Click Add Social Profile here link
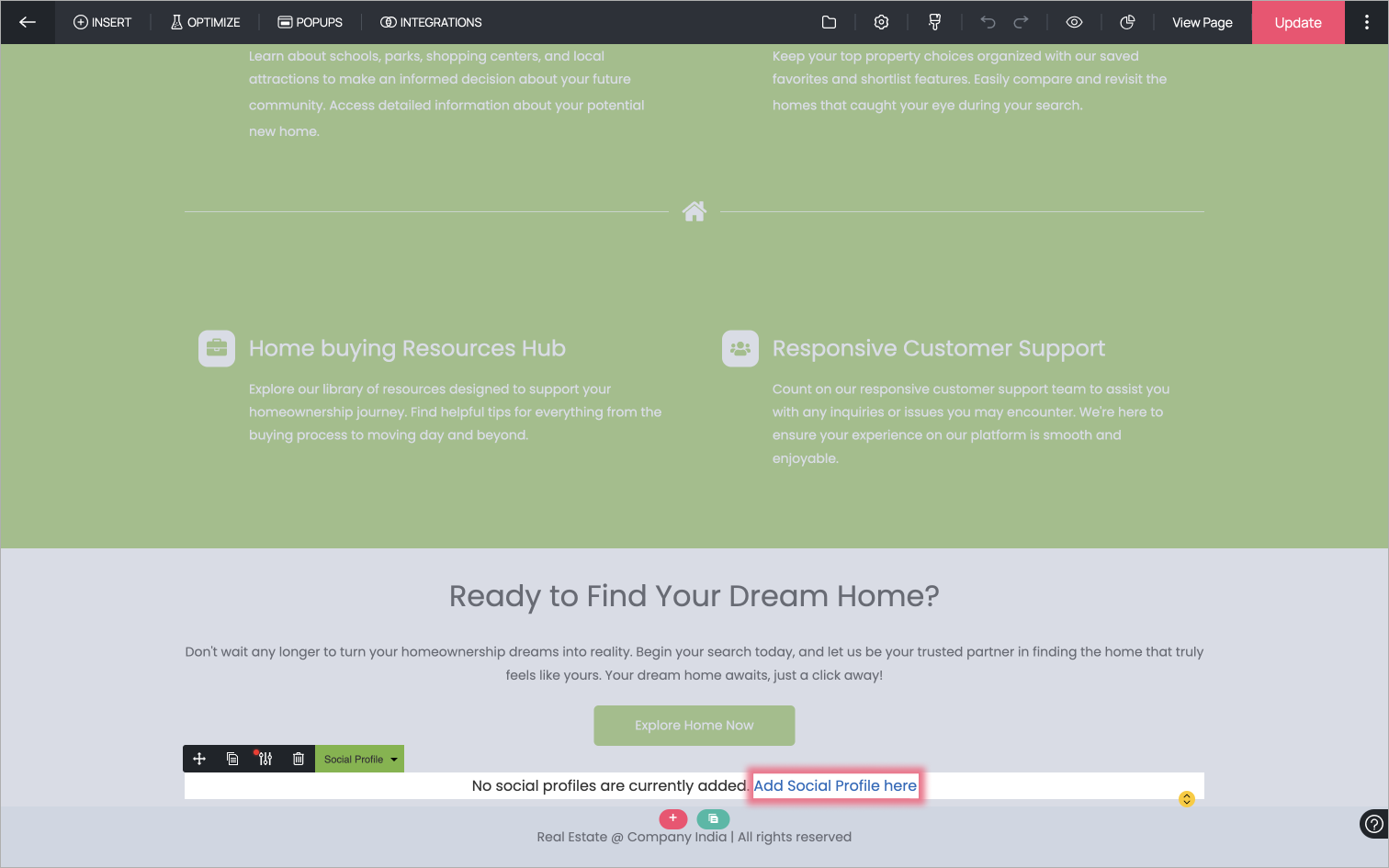The image size is (1389, 868). click(835, 785)
